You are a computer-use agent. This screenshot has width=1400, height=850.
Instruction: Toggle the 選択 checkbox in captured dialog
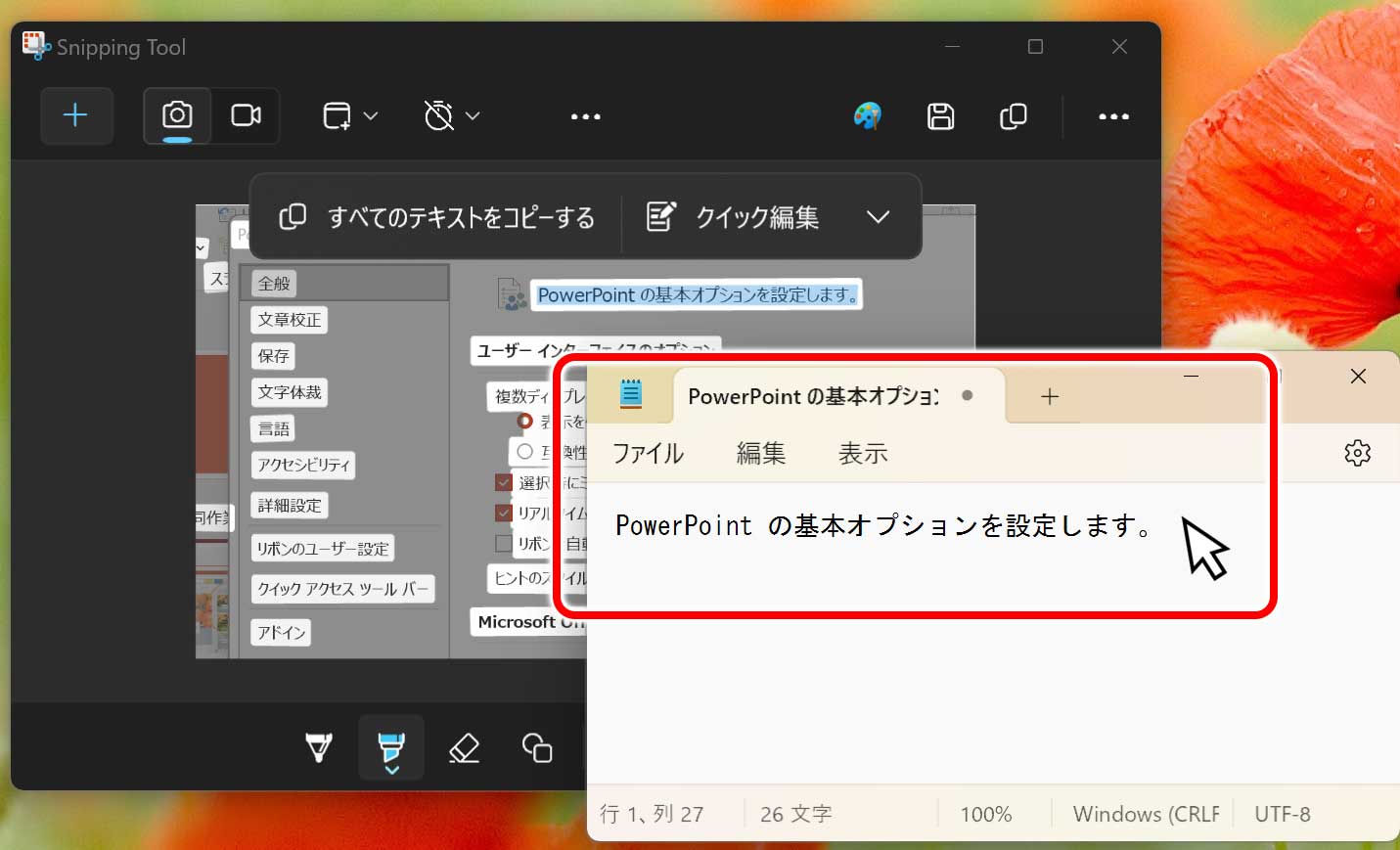point(504,482)
